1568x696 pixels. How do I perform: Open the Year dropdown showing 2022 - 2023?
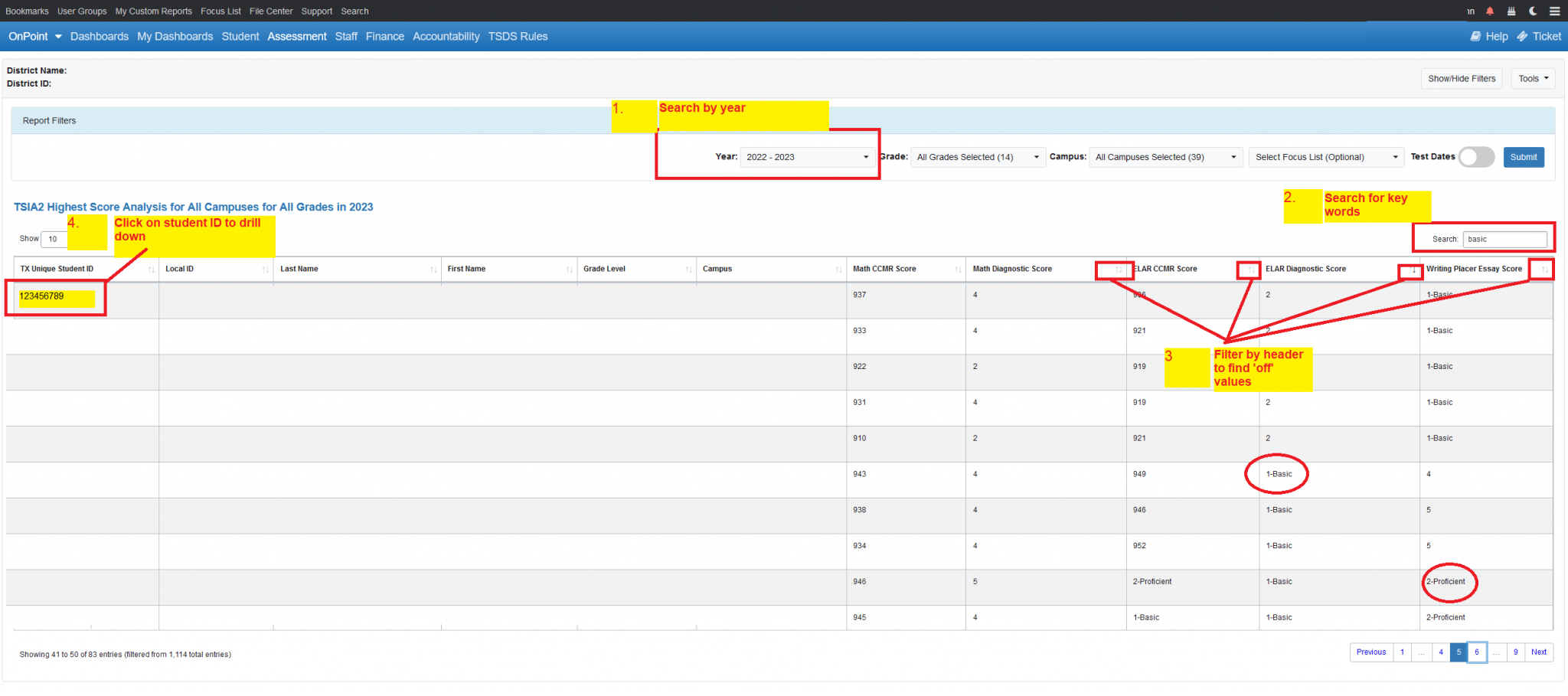coord(807,157)
